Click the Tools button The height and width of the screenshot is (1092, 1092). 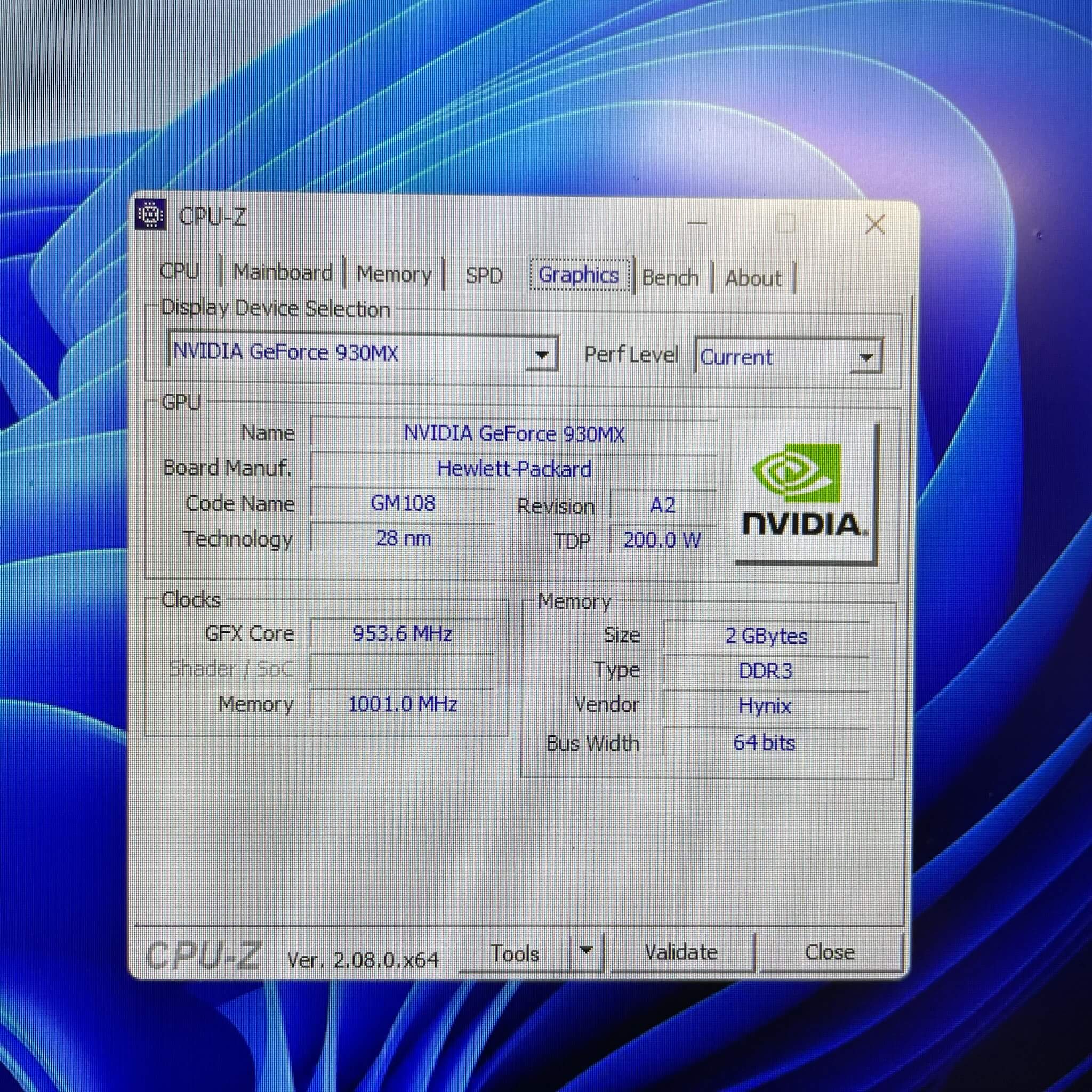[x=515, y=953]
